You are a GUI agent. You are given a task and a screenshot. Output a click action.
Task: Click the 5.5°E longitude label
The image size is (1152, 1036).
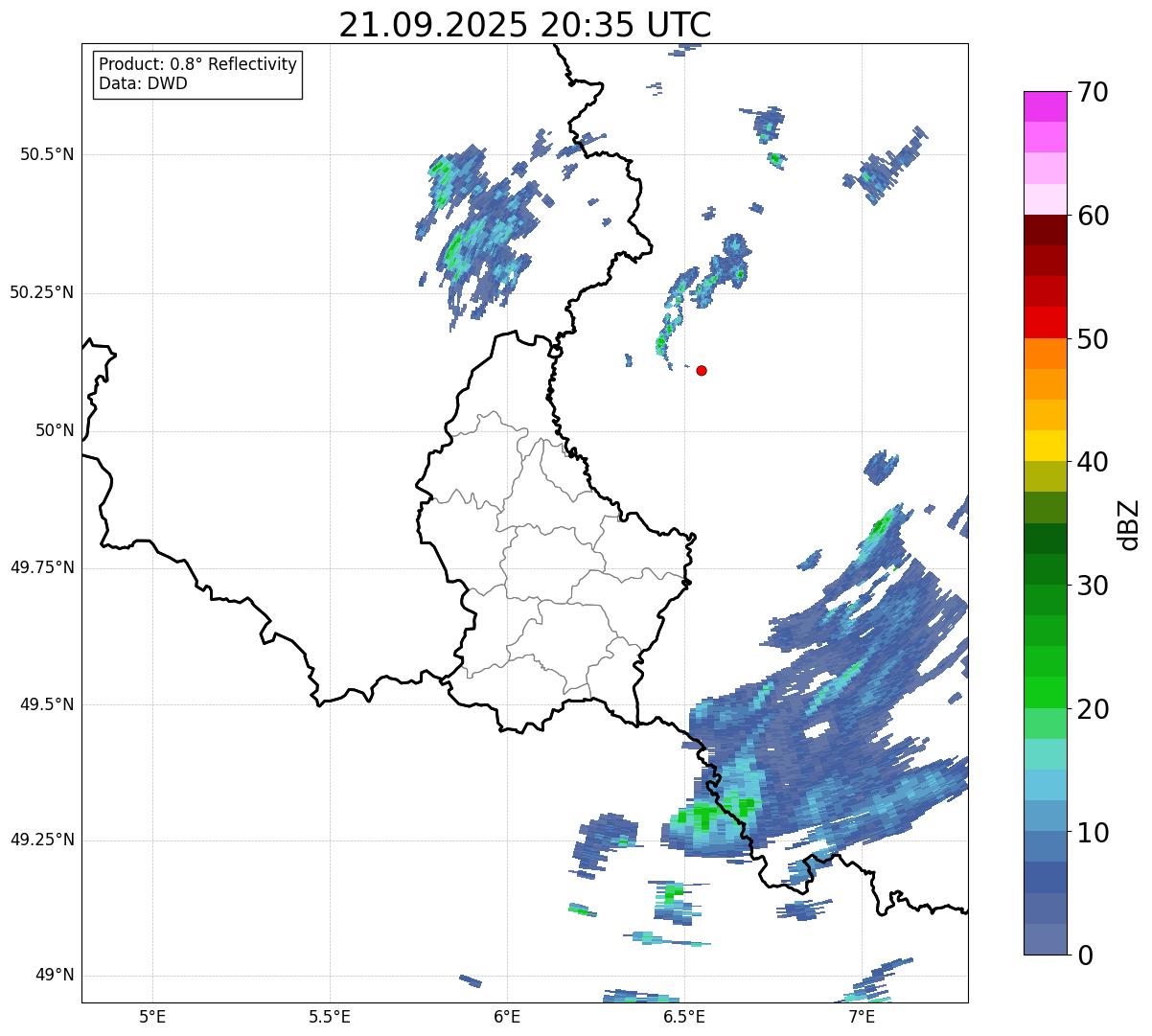point(330,1016)
